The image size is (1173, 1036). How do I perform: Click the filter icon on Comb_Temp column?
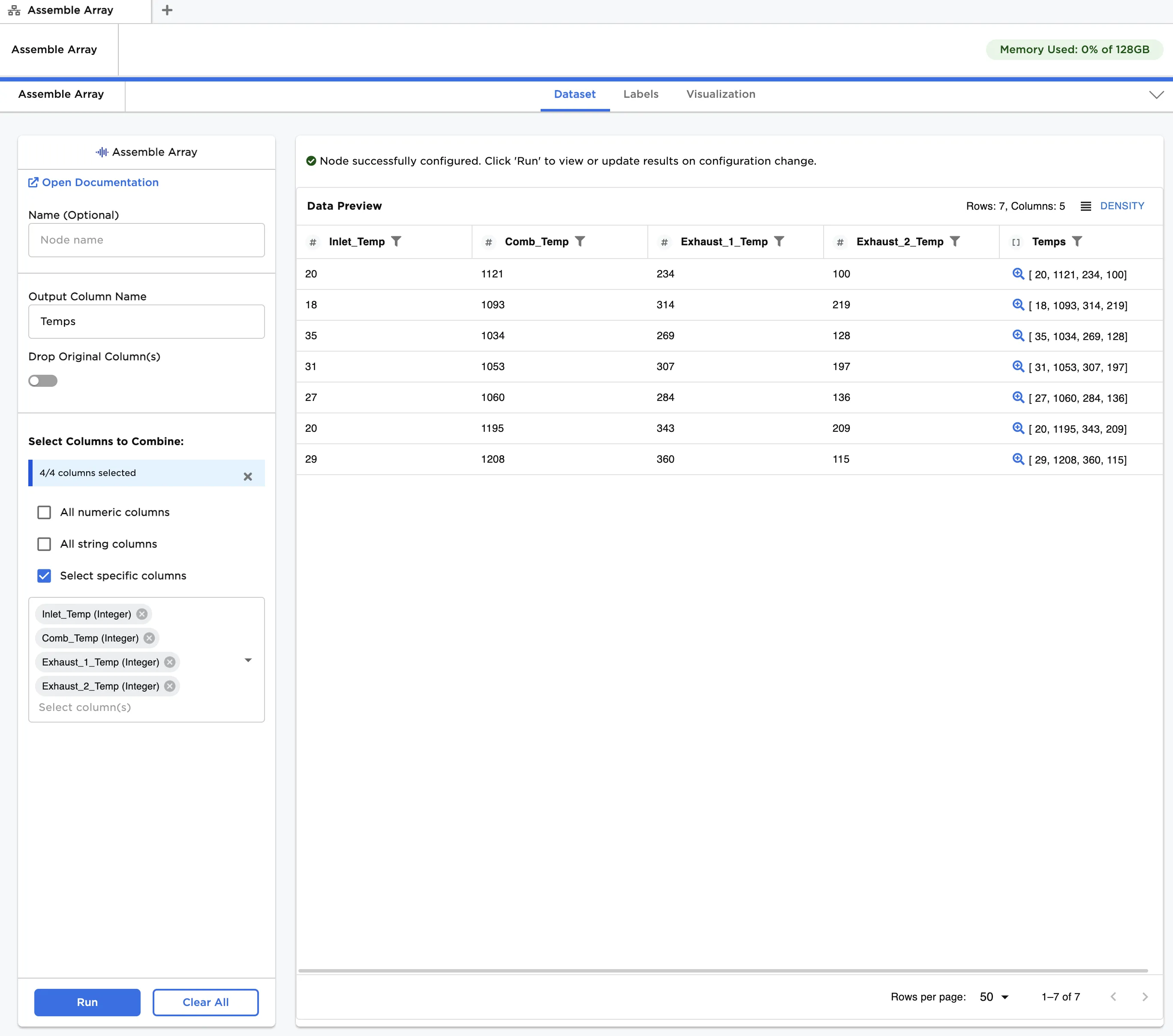click(580, 241)
